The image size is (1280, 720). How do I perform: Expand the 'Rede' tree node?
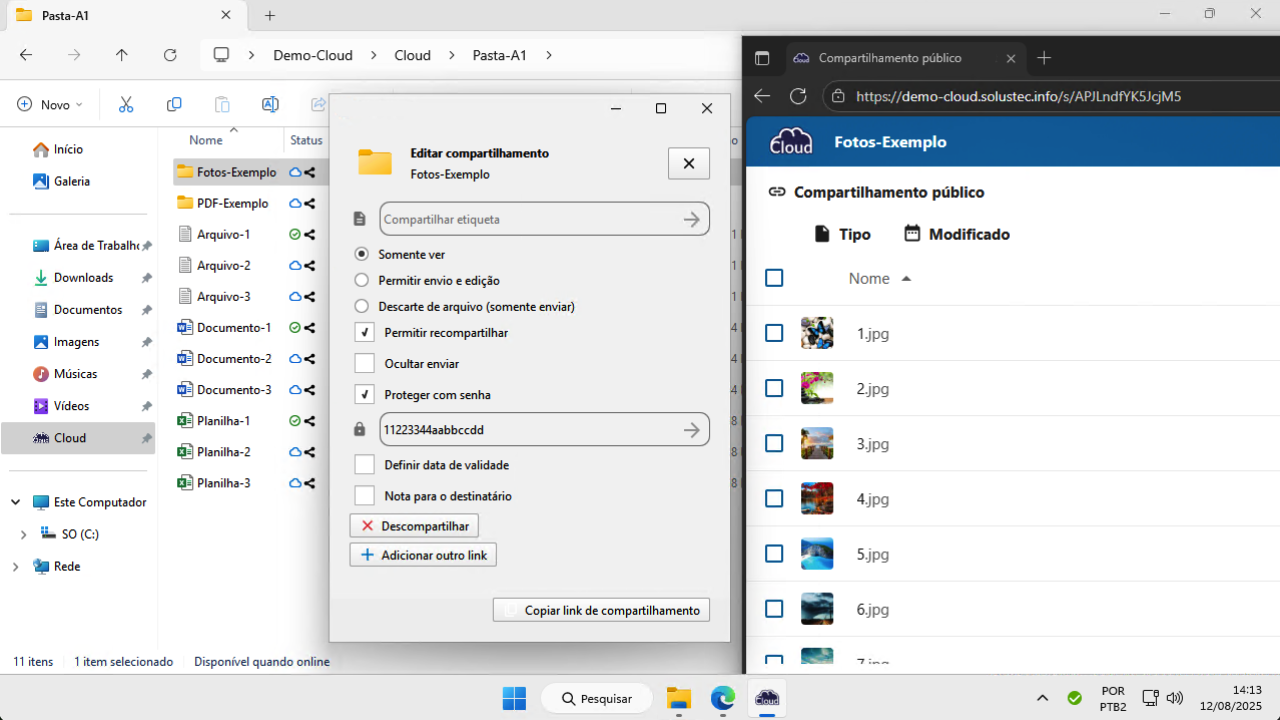16,567
